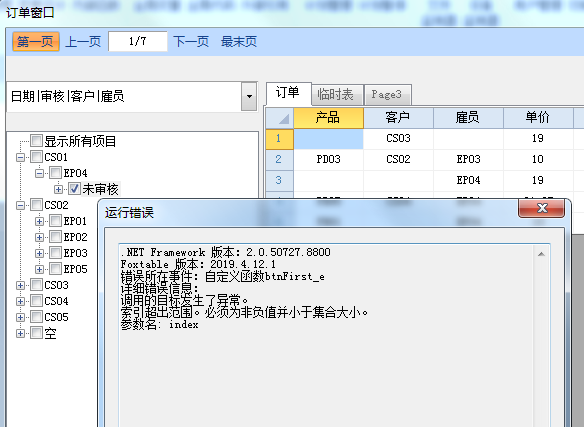The width and height of the screenshot is (584, 427).
Task: Click the 客户 column header
Action: [x=398, y=118]
